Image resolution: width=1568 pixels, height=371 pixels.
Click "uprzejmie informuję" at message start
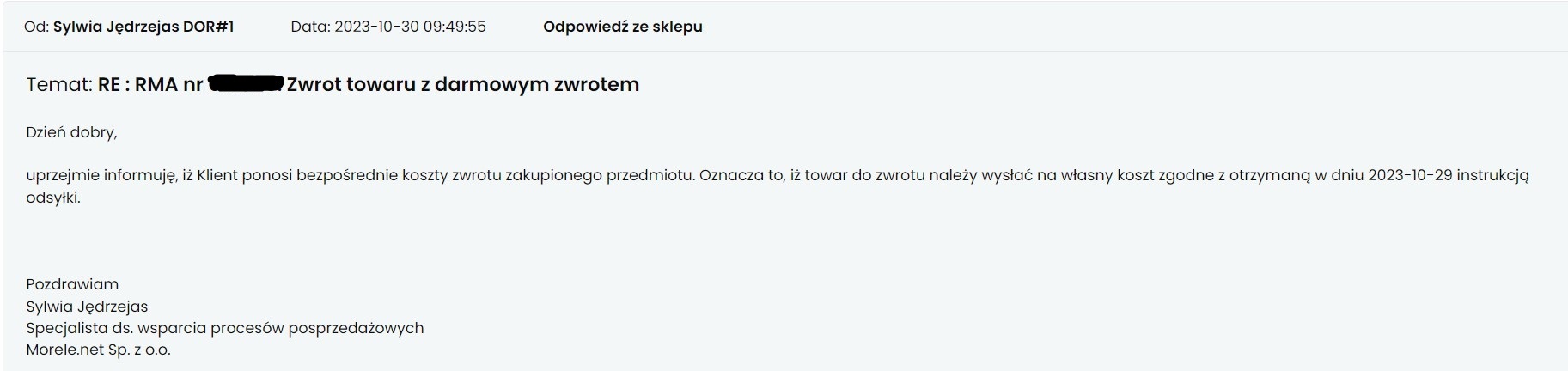101,175
